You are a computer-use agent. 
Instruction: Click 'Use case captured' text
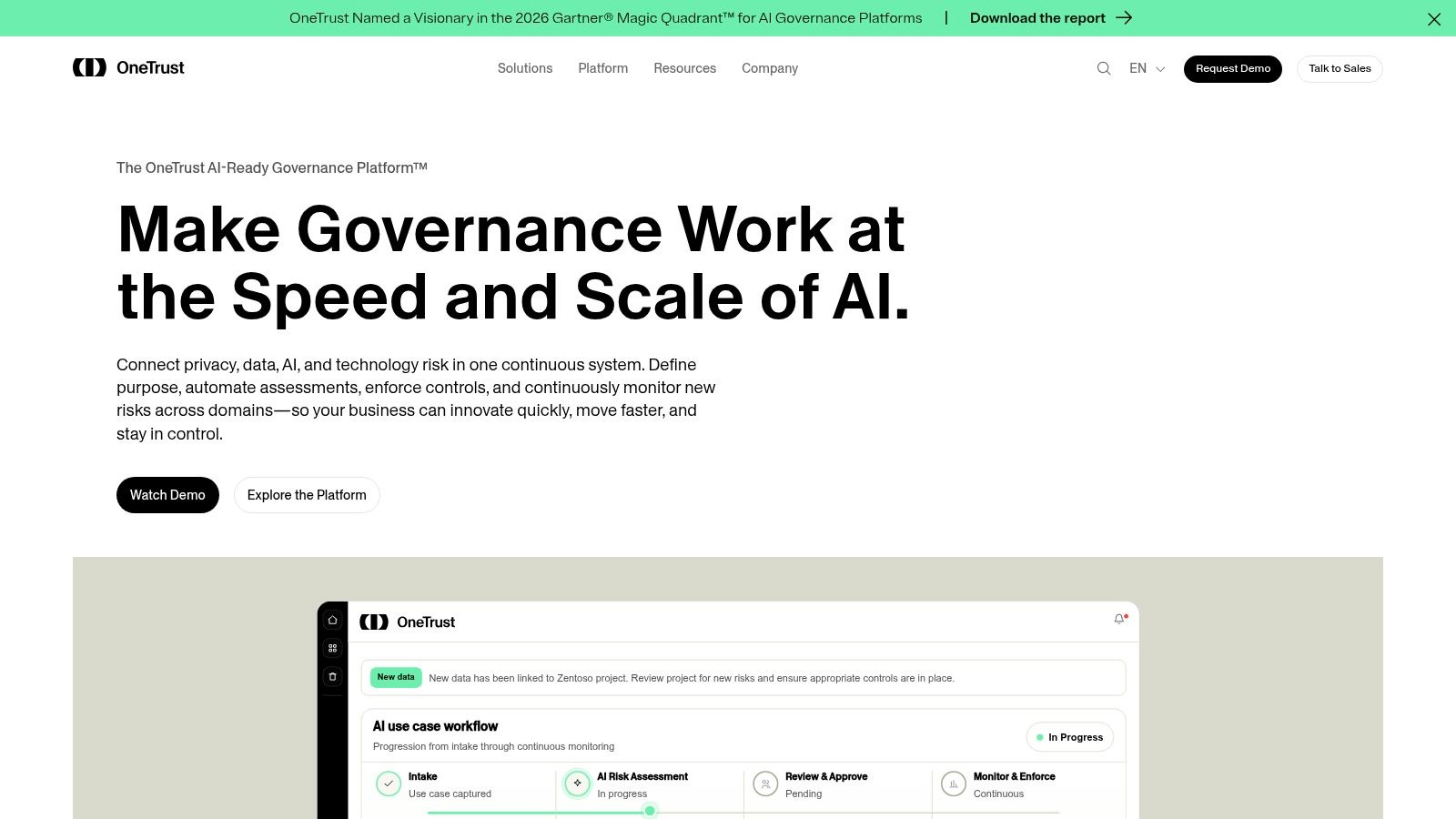point(450,794)
